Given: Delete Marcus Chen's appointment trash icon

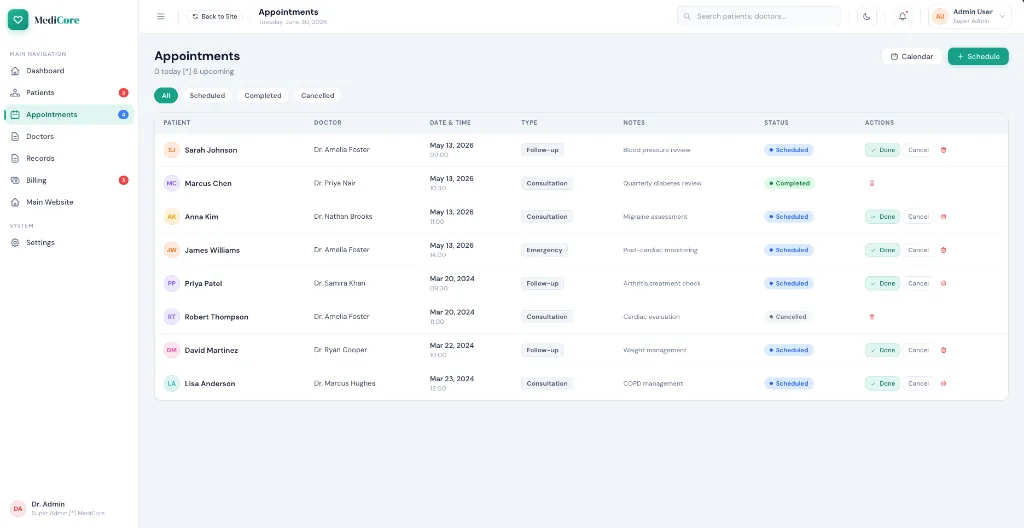Looking at the screenshot, I should pos(872,184).
